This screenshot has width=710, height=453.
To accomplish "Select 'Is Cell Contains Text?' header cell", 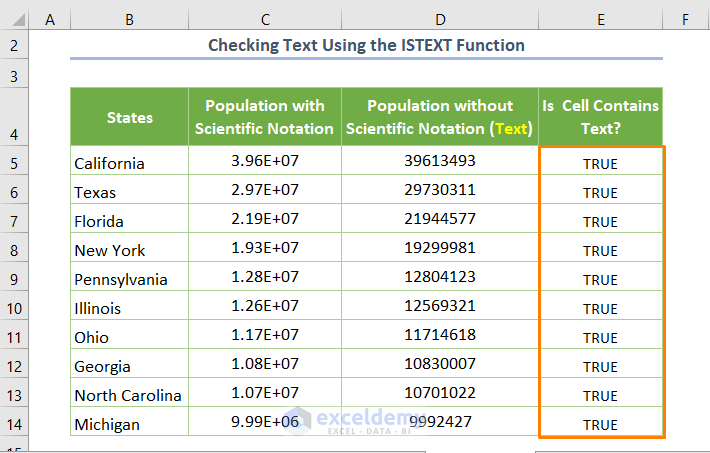I will pyautogui.click(x=600, y=117).
